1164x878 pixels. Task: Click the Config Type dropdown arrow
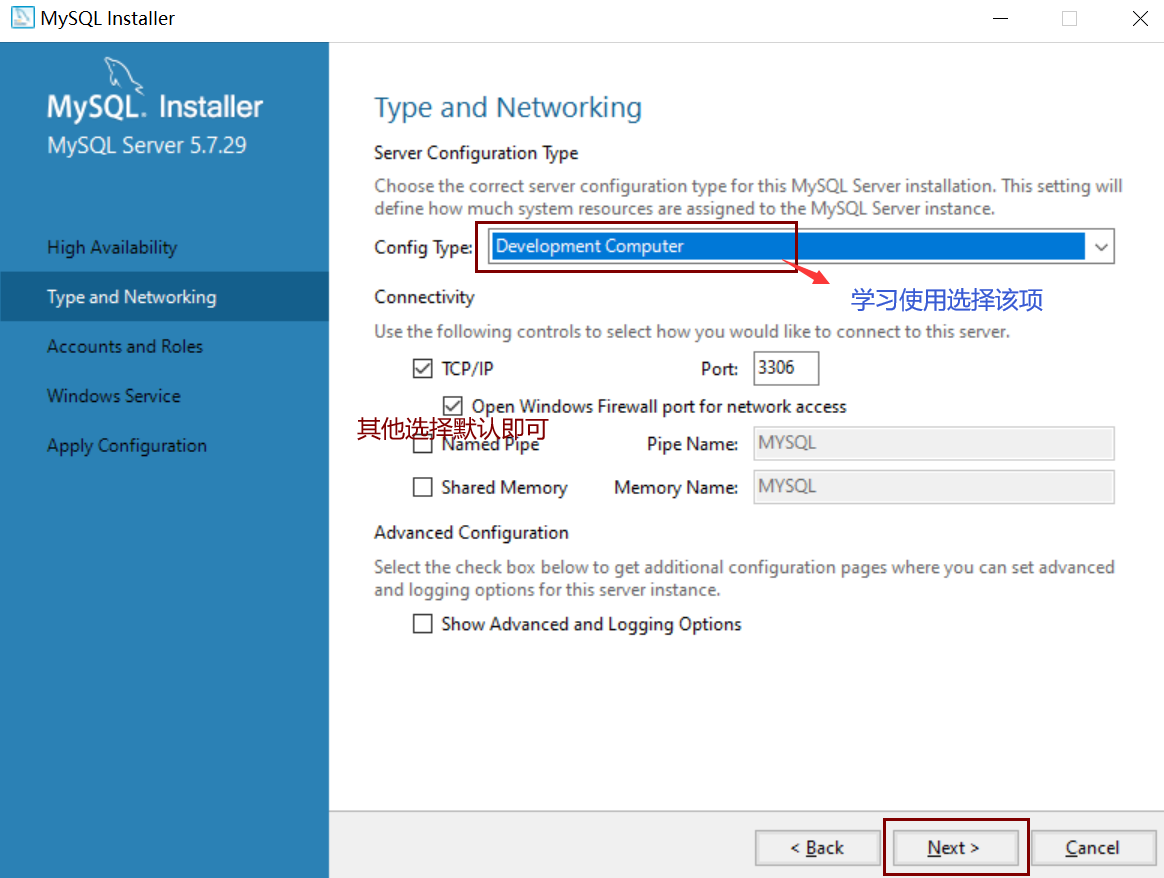pyautogui.click(x=1098, y=246)
